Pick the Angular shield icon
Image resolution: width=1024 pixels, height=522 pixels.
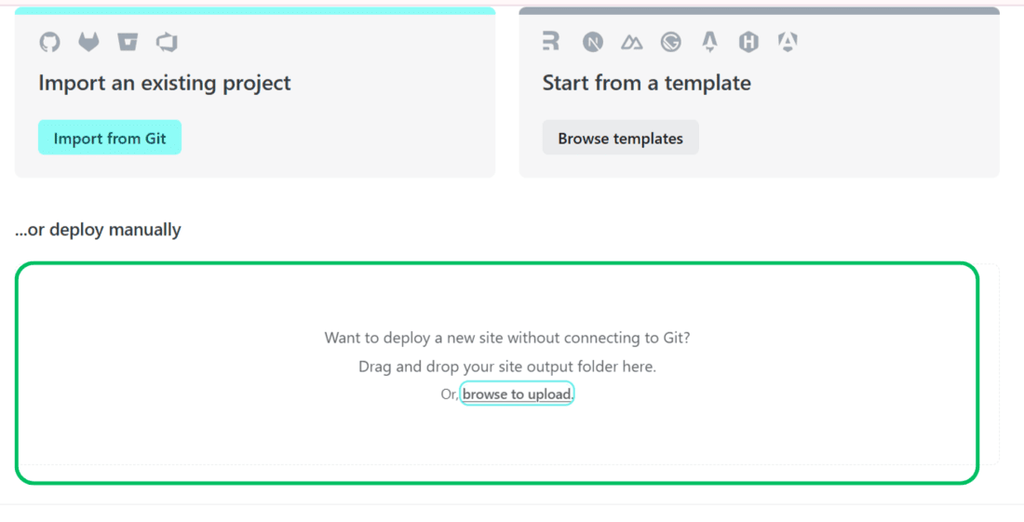[x=788, y=41]
